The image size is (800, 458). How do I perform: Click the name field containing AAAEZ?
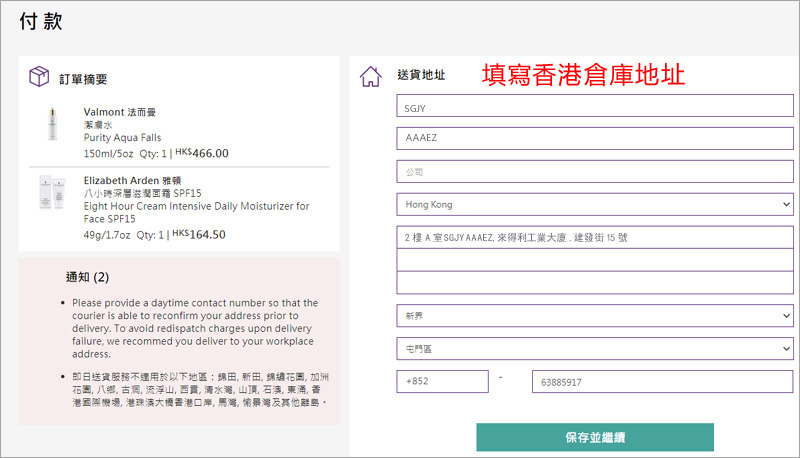click(x=594, y=139)
